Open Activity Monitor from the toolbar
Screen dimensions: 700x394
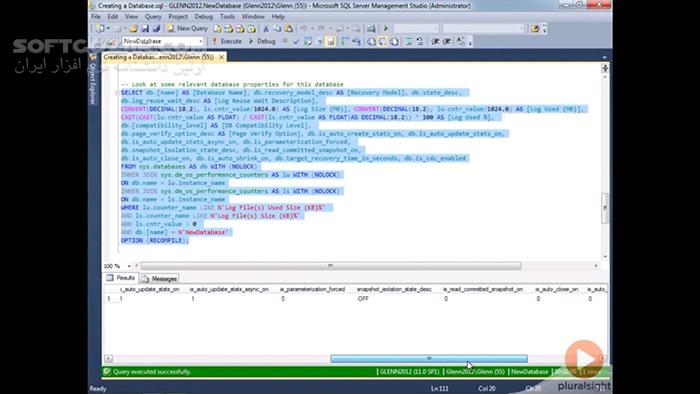(x=371, y=29)
